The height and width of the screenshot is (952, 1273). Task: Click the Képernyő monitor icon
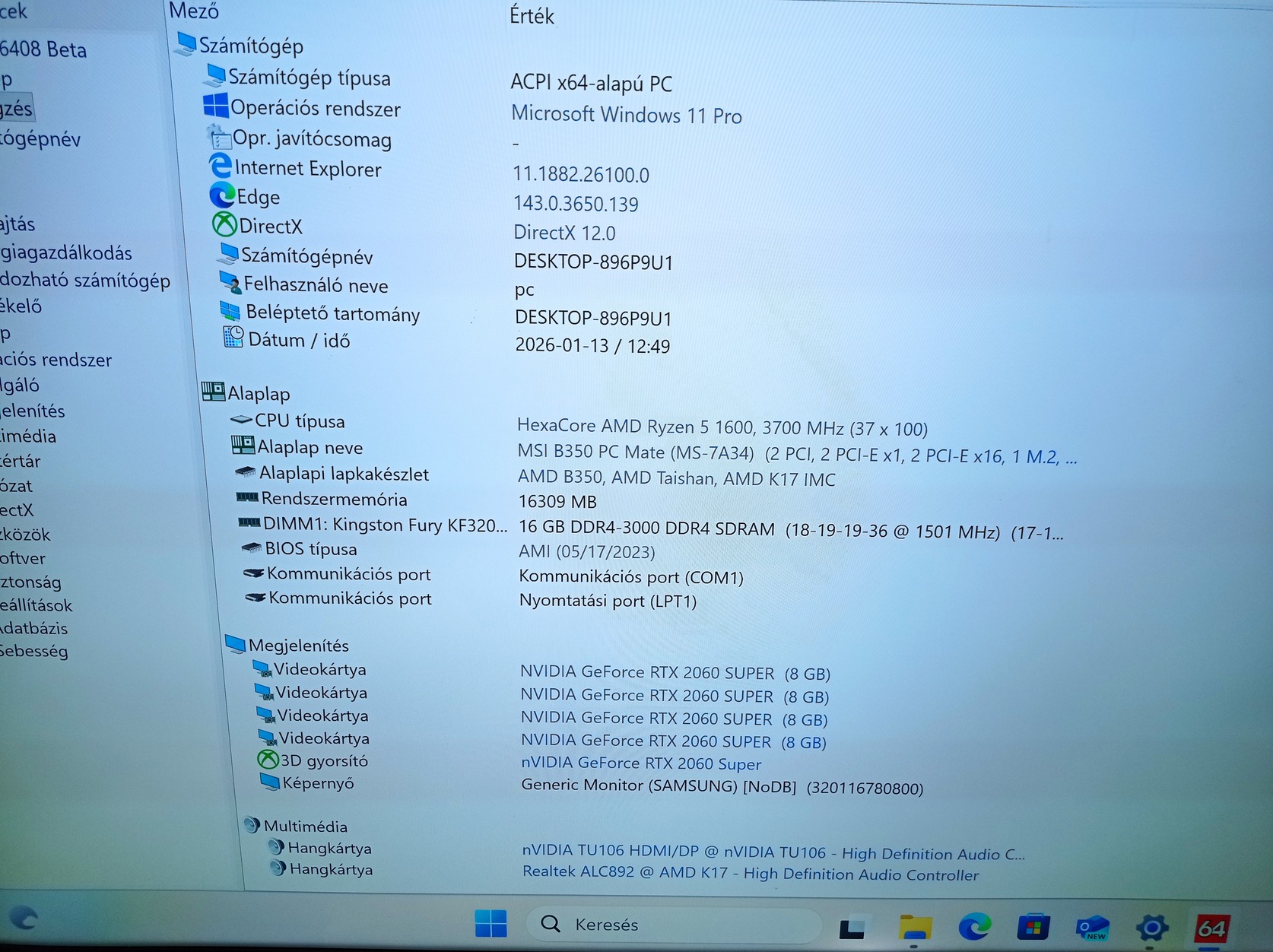tap(270, 782)
